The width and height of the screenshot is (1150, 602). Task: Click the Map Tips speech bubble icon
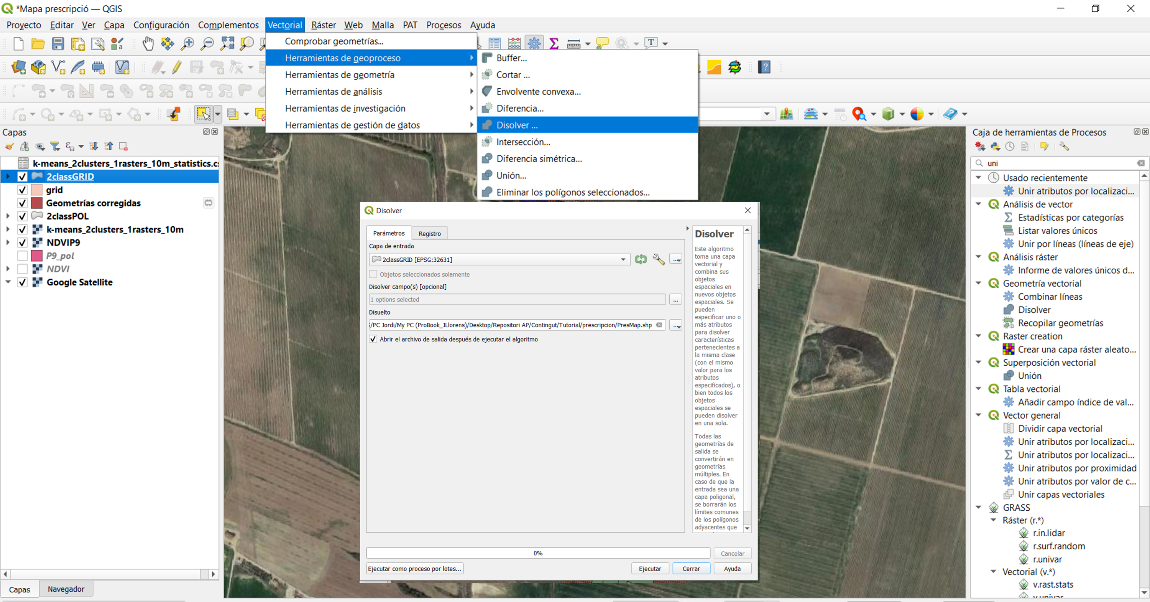click(x=602, y=44)
